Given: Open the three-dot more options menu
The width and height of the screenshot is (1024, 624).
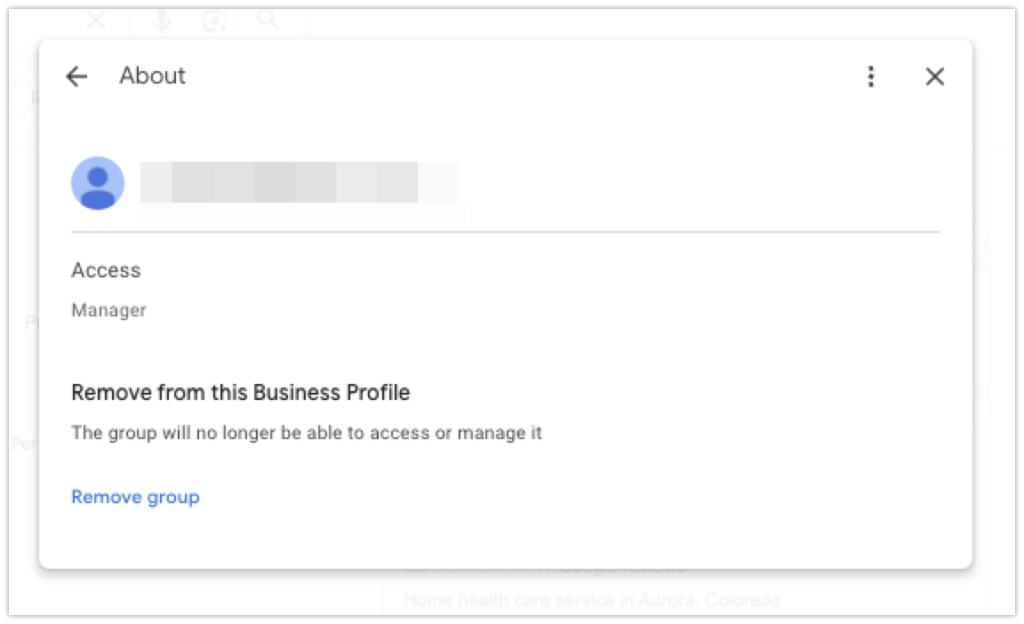Looking at the screenshot, I should click(x=871, y=76).
